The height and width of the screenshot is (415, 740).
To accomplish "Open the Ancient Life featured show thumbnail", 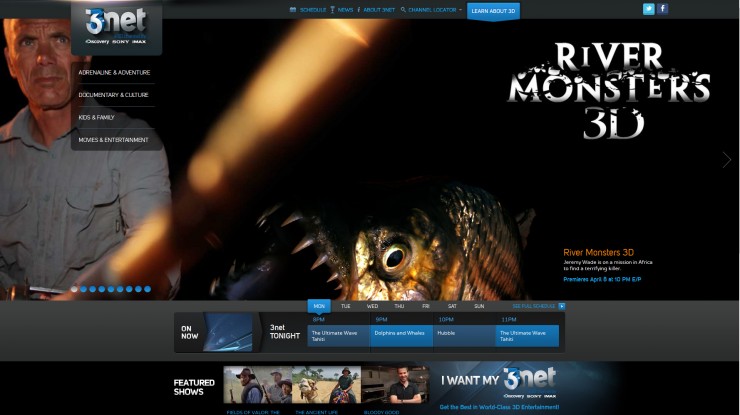I will (327, 385).
